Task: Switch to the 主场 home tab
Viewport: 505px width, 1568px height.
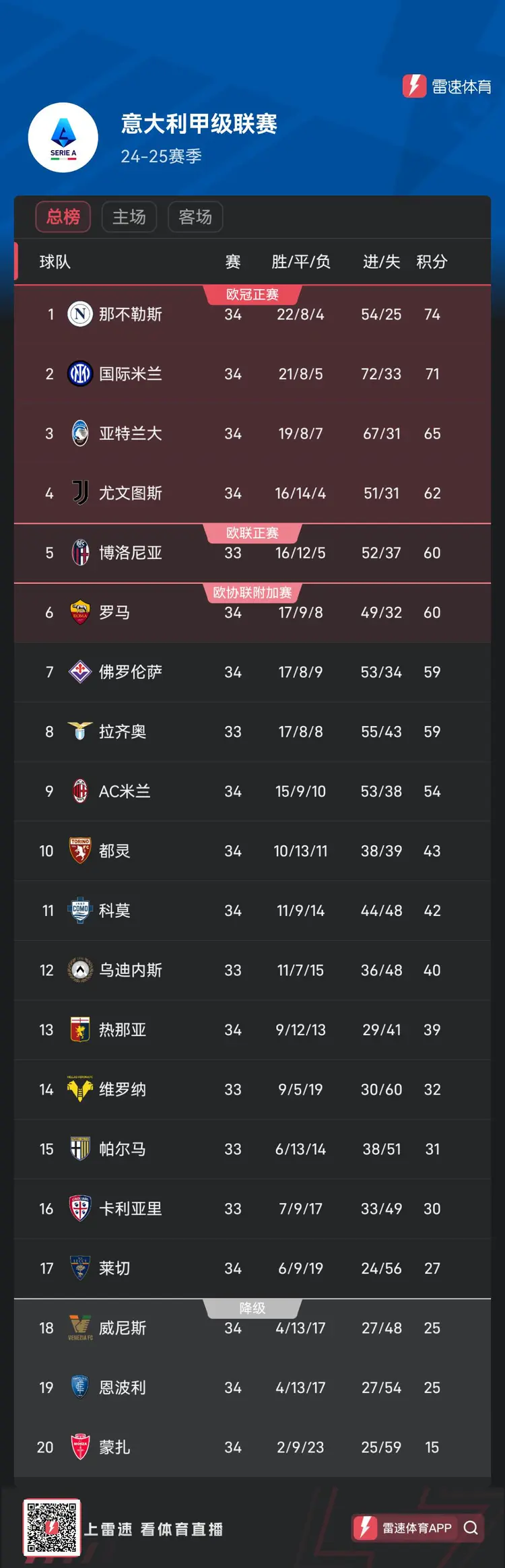Action: tap(129, 217)
